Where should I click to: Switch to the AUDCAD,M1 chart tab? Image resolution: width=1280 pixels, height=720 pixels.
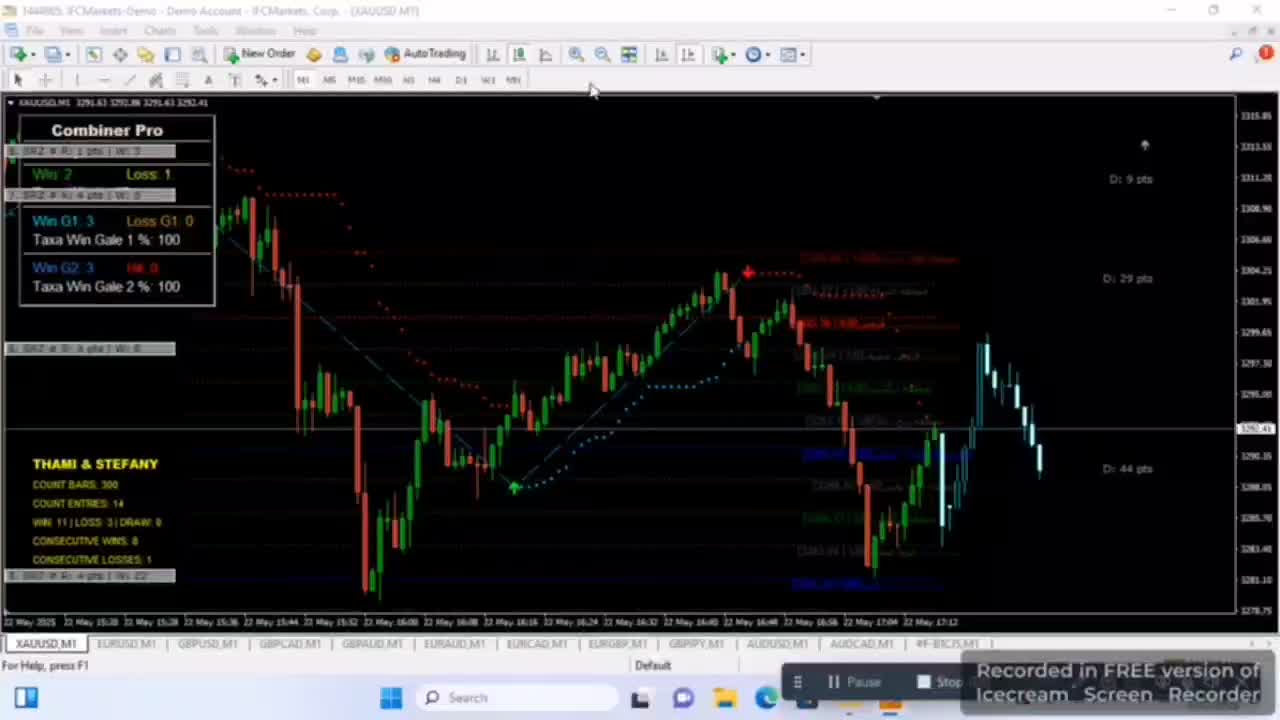(x=861, y=644)
